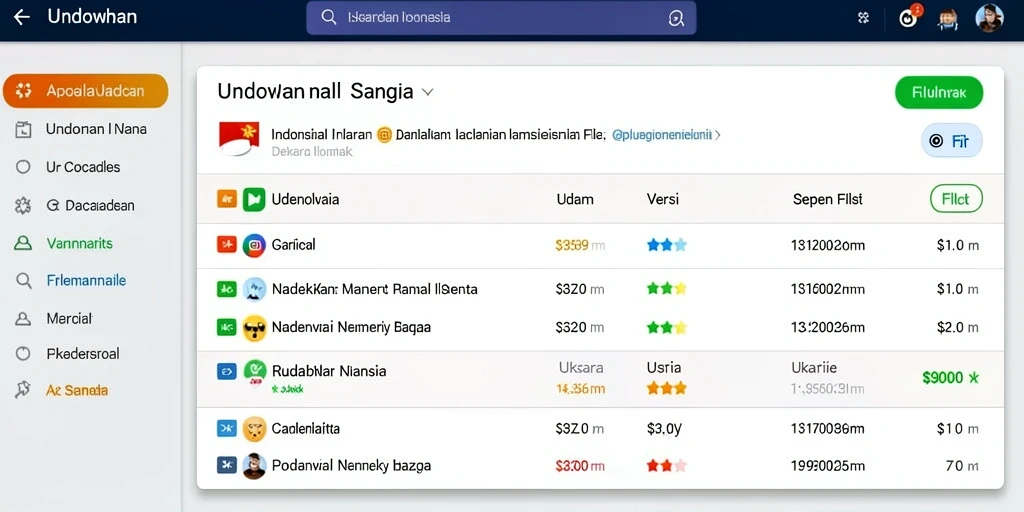Click the Indonesia flag icon
The image size is (1024, 512).
click(x=238, y=138)
